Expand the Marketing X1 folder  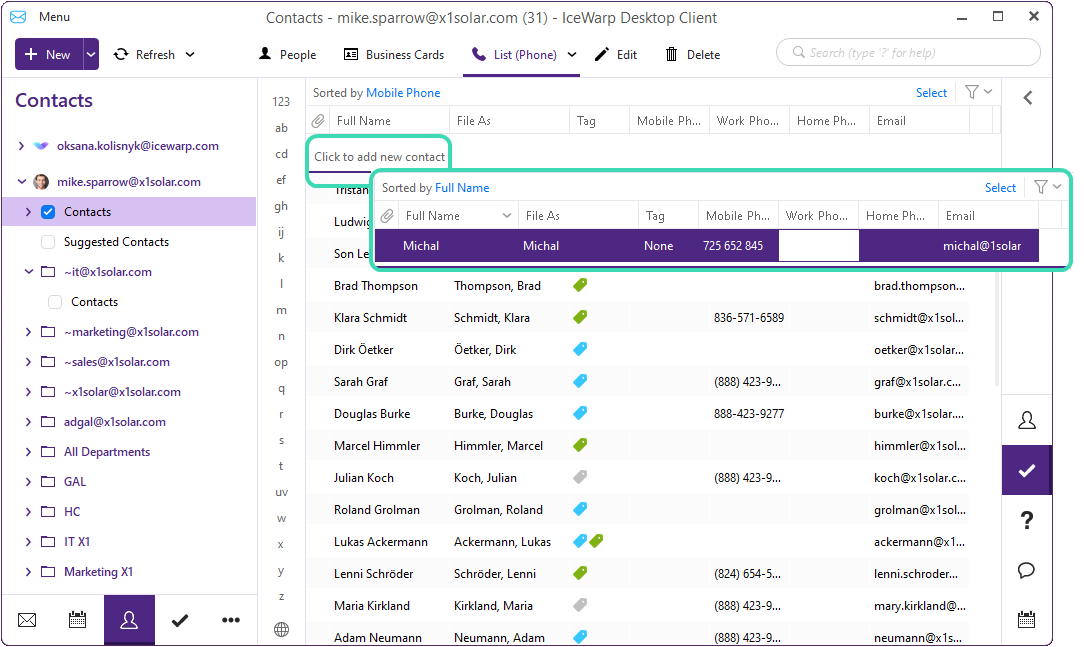point(28,572)
